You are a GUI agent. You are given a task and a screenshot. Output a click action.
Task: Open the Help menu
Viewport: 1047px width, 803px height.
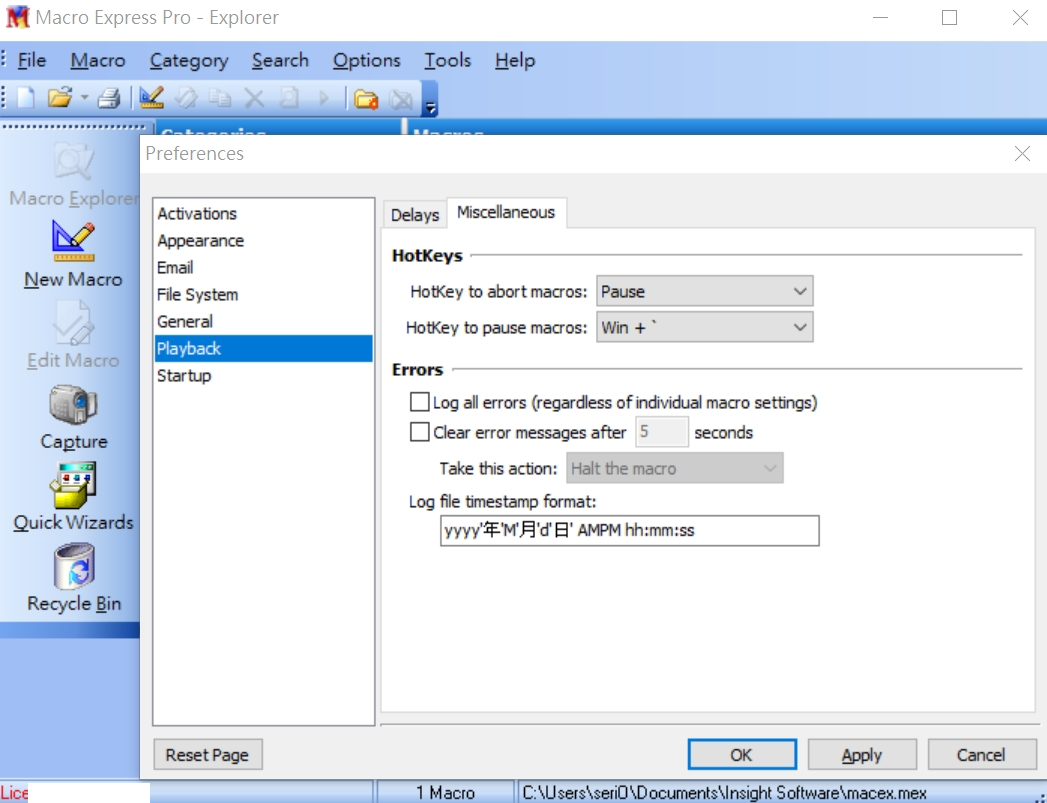coord(515,60)
